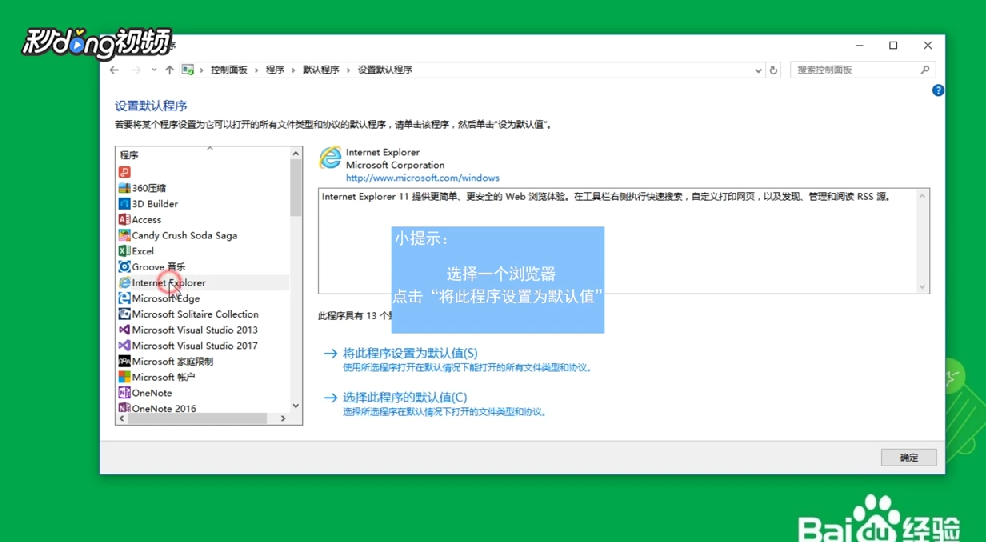Image resolution: width=986 pixels, height=542 pixels.
Task: Click 选择此程序的默认值(C)
Action: click(x=405, y=397)
